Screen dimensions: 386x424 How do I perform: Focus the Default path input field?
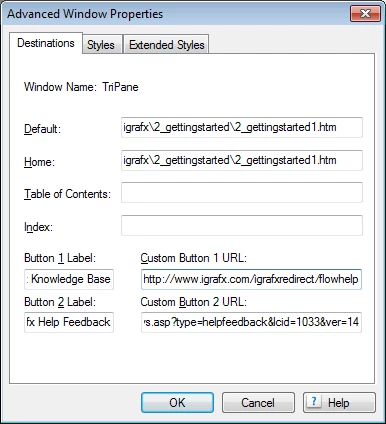coord(242,127)
